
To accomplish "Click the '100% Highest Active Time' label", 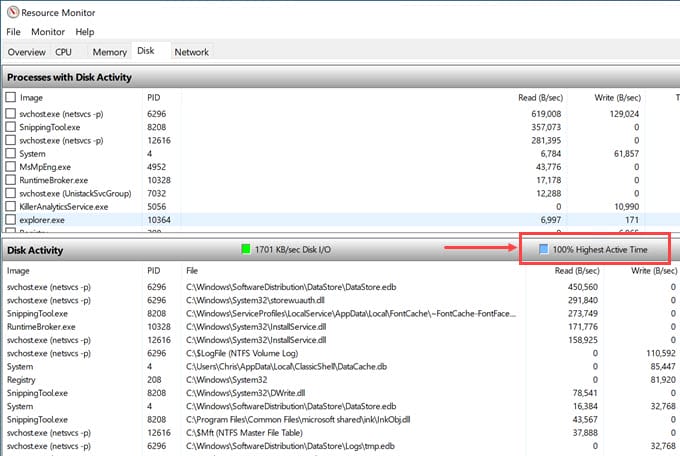I will click(600, 249).
